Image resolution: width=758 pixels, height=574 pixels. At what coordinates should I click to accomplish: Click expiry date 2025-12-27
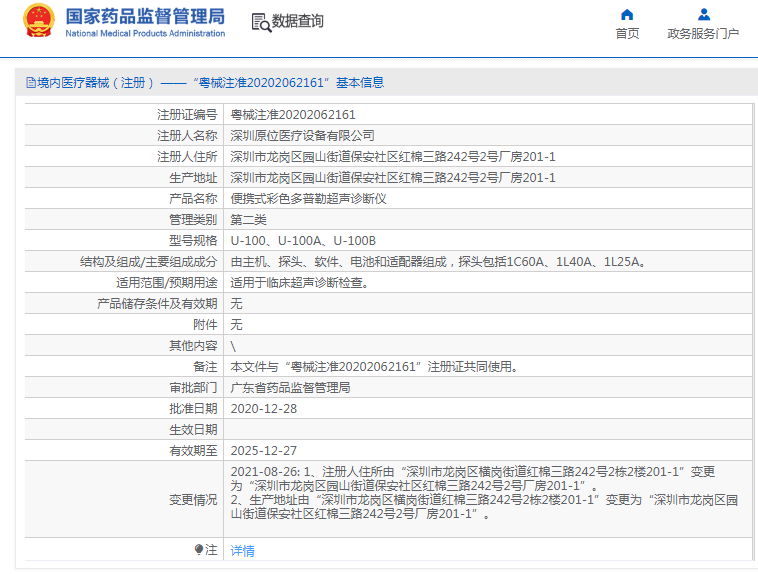(264, 451)
